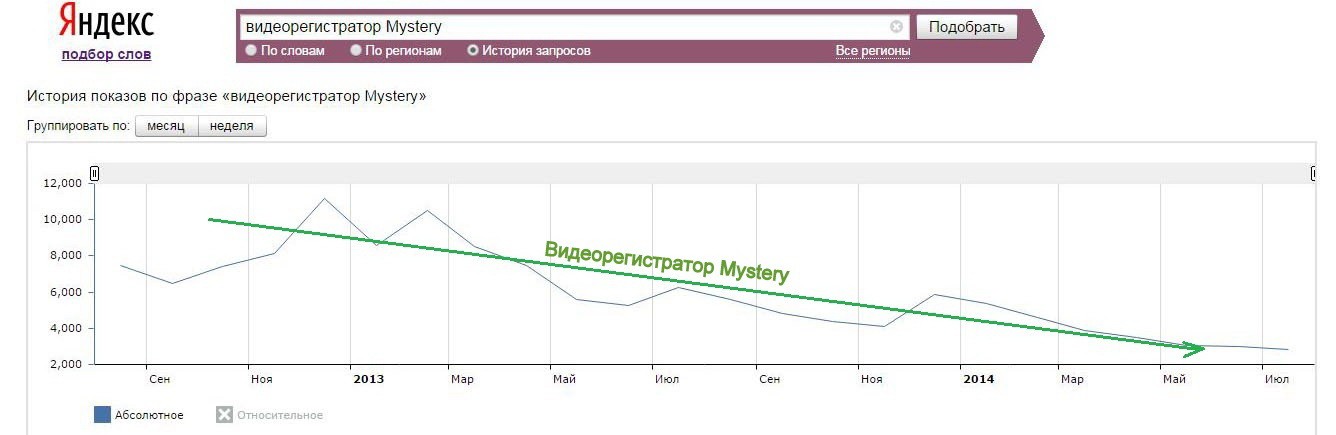Open the Все регионы region selector
Viewport: 1336px width, 435px height.
coord(873,51)
